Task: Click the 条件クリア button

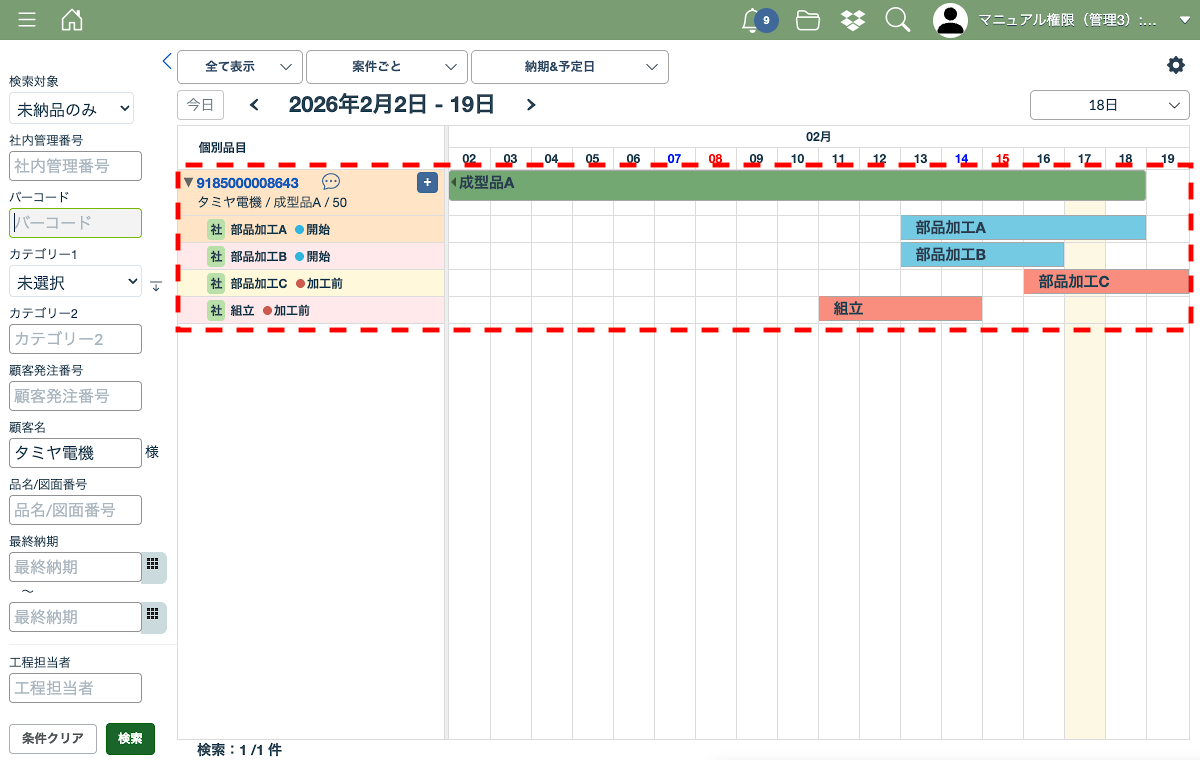Action: click(x=53, y=739)
